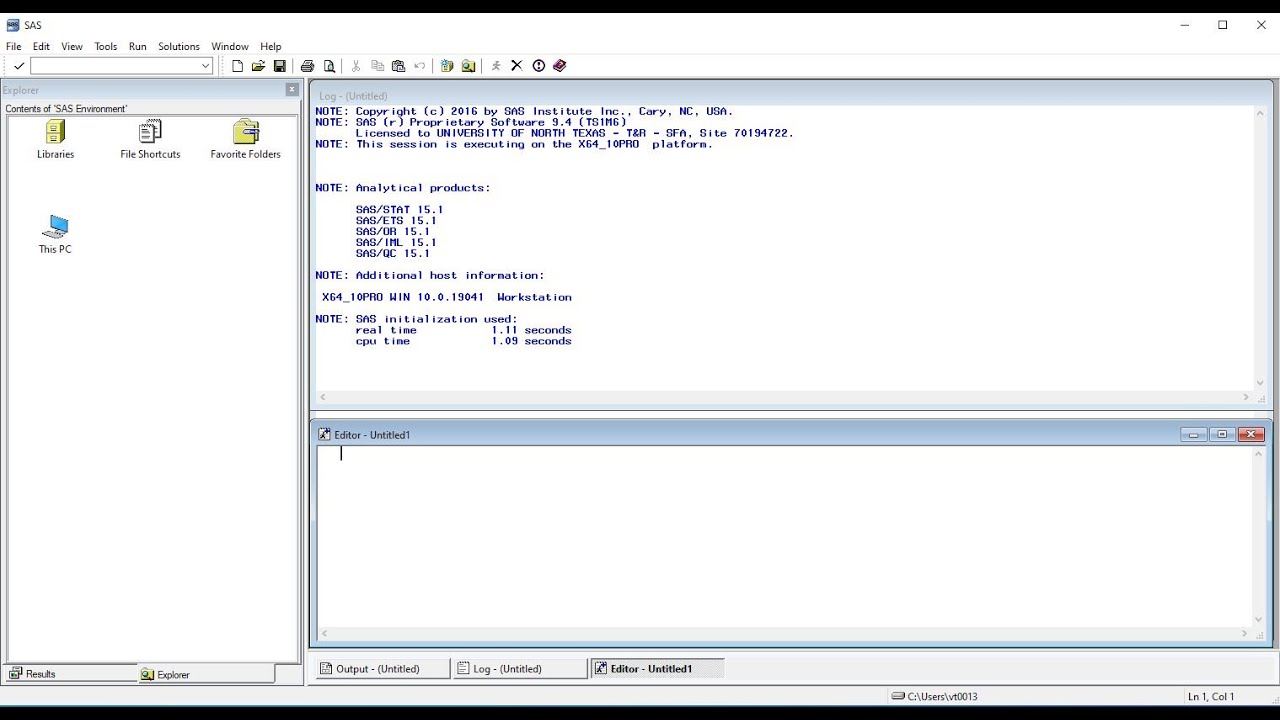Click the Log window scroll down arrow
Viewport: 1280px width, 720px height.
point(1260,383)
